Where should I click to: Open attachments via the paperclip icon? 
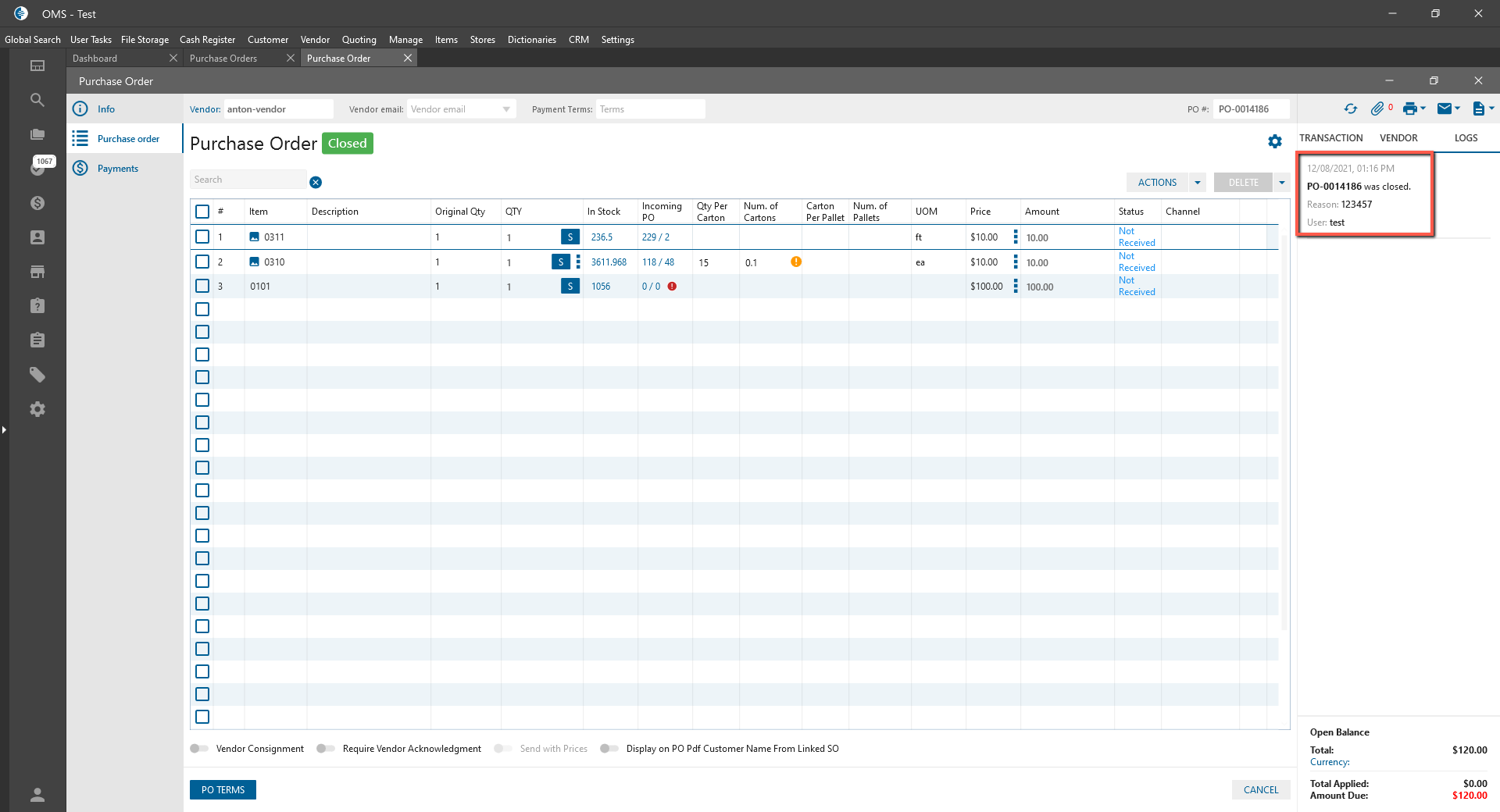[1377, 109]
